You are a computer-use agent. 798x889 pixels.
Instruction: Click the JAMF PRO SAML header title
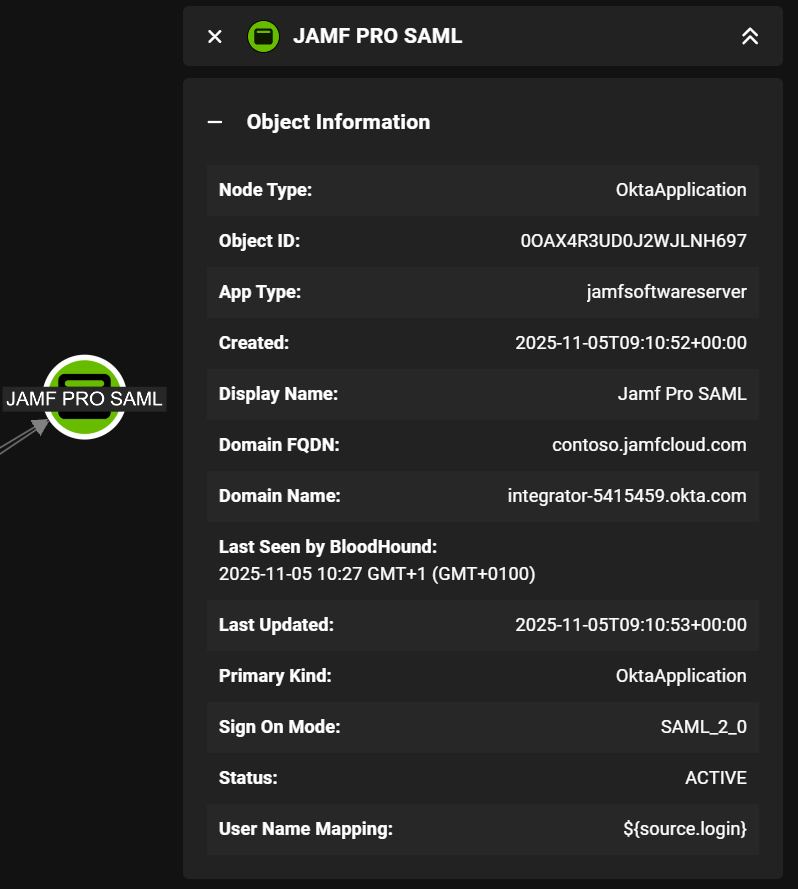[377, 36]
